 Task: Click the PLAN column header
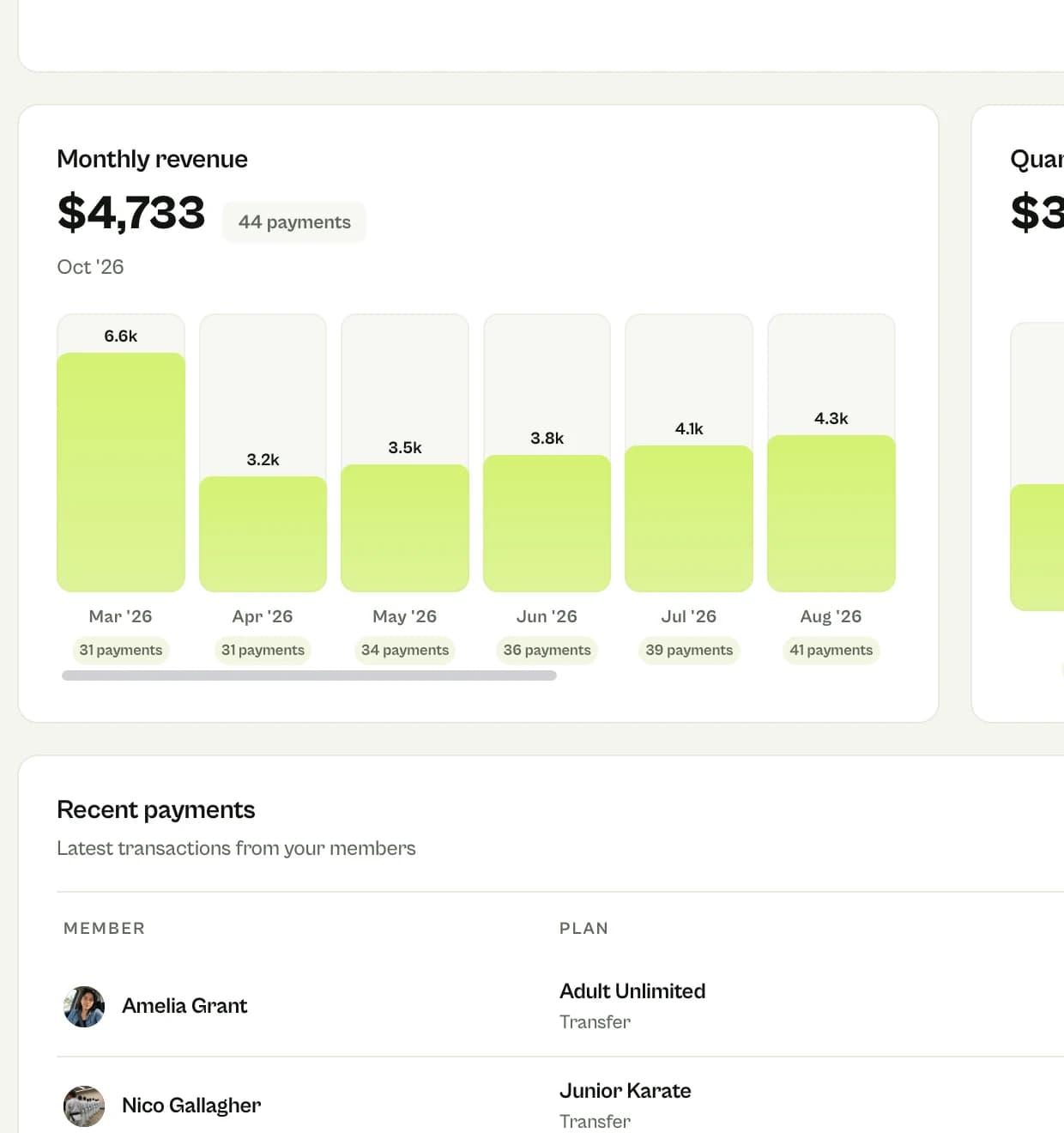pyautogui.click(x=583, y=929)
